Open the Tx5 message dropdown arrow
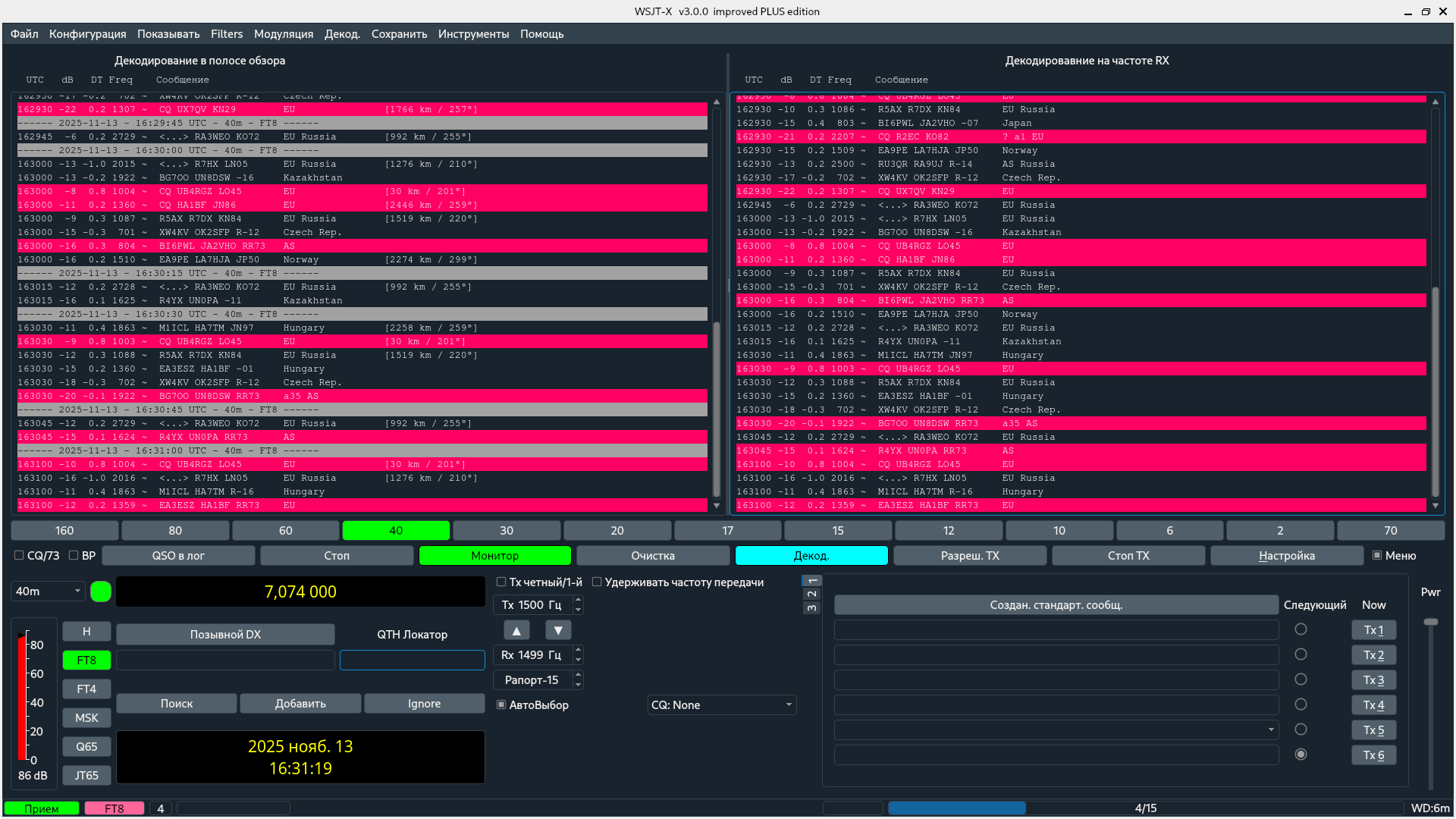1456x819 pixels. click(x=1271, y=730)
